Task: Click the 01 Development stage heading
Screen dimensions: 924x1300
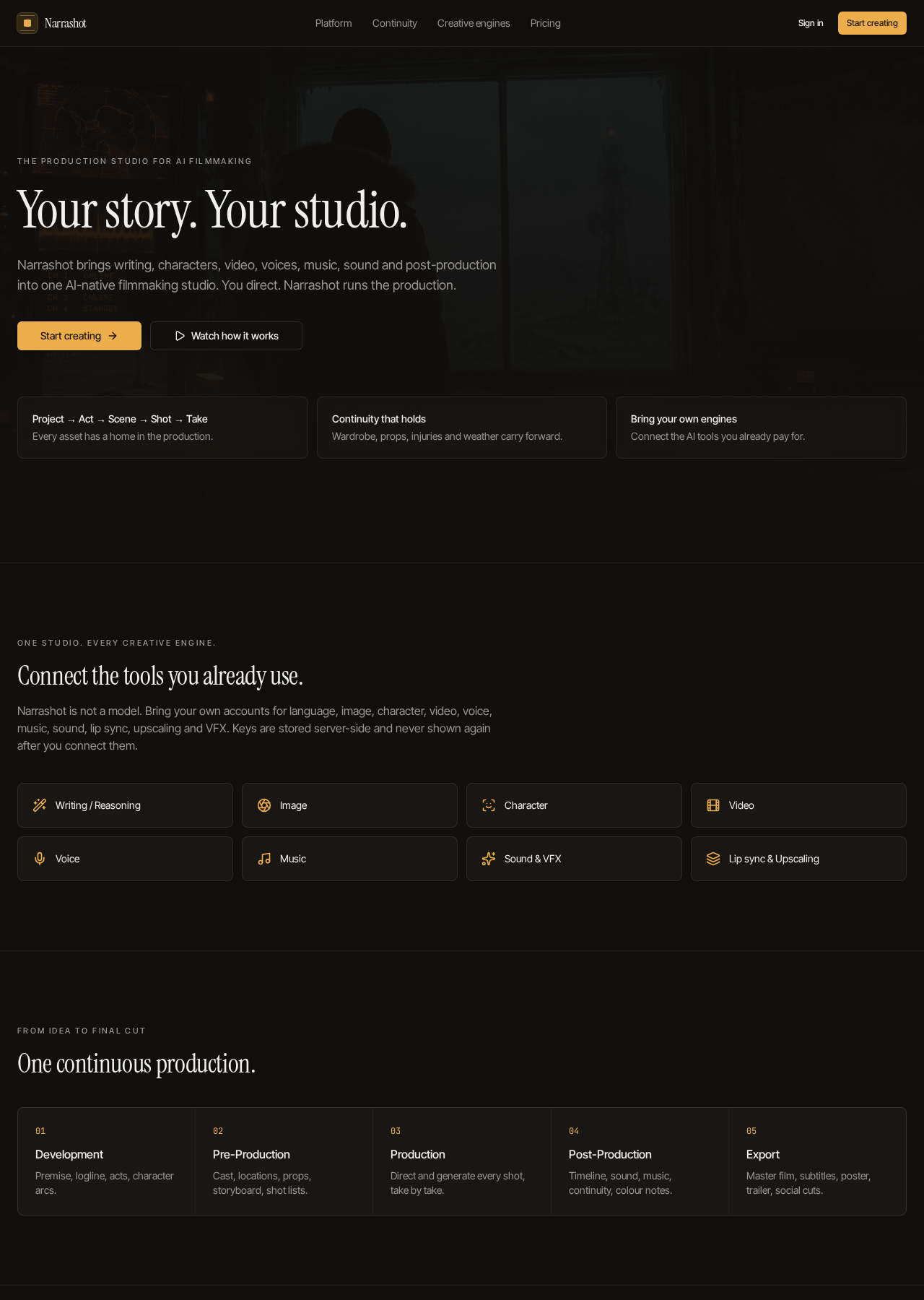Action: pos(69,1154)
